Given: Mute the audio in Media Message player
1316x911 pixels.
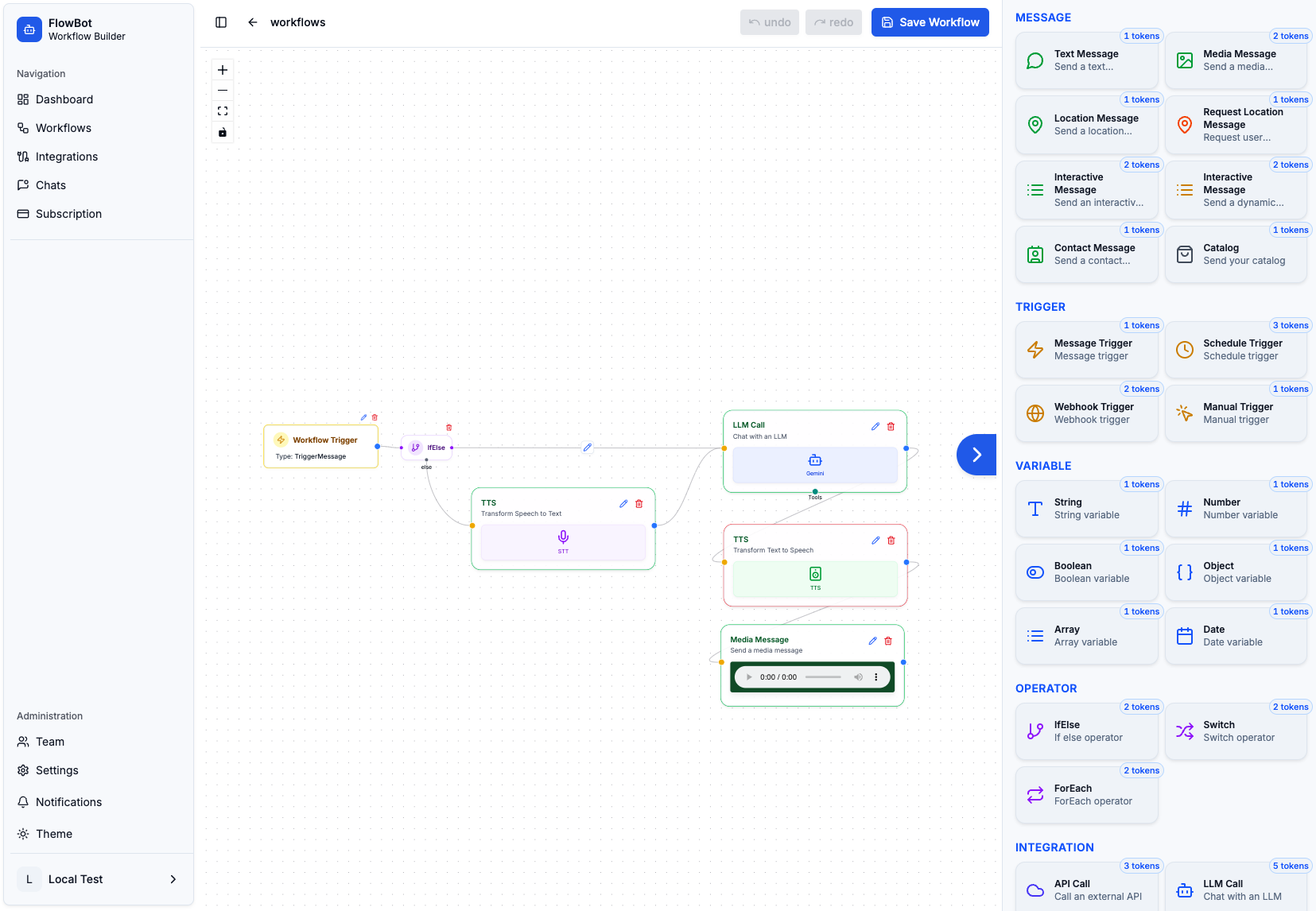Looking at the screenshot, I should coord(858,677).
